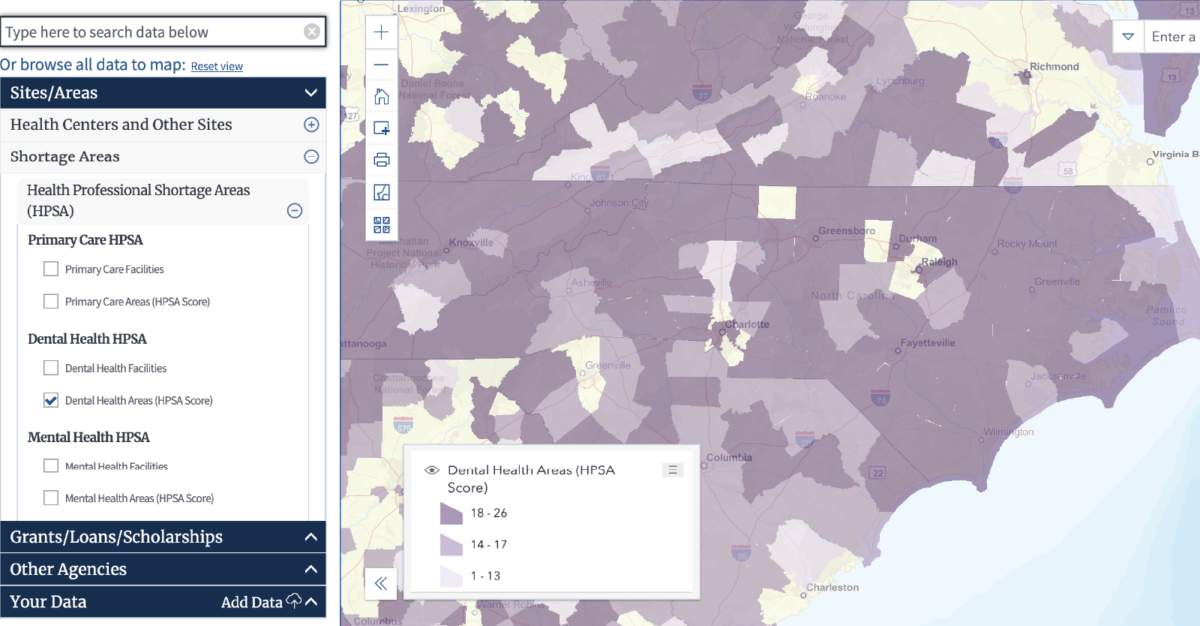Open the basemap gallery icon
The width and height of the screenshot is (1200, 626).
pyautogui.click(x=381, y=223)
